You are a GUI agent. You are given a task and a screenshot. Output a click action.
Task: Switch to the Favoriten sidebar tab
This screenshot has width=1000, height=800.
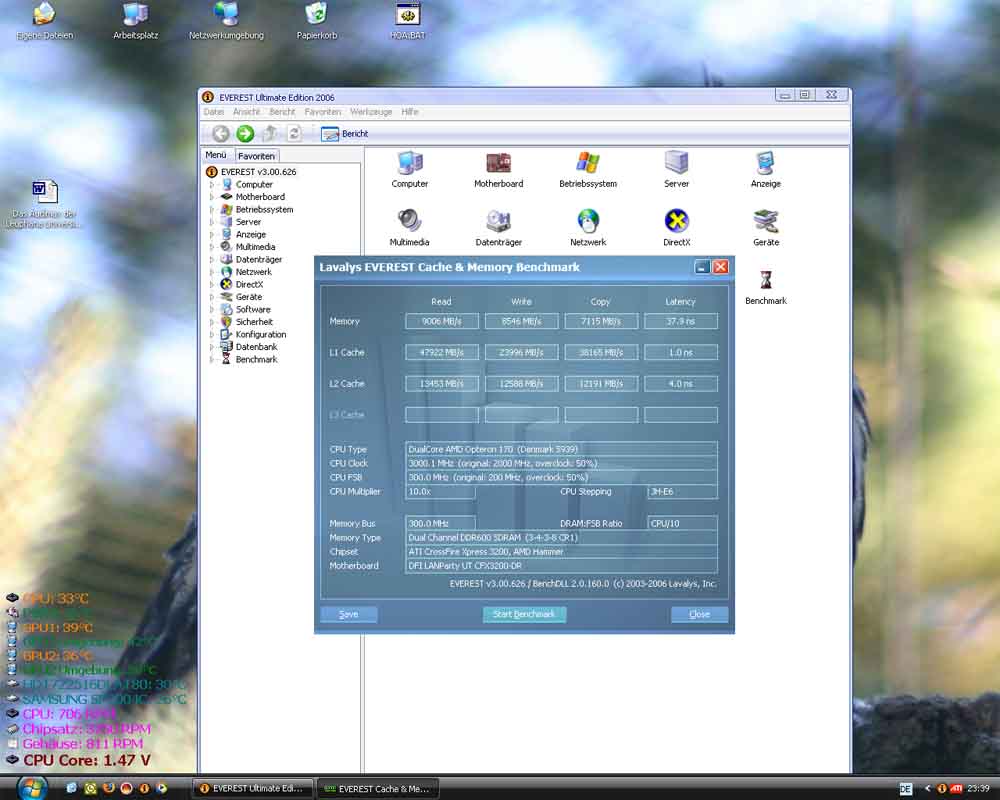tap(256, 156)
